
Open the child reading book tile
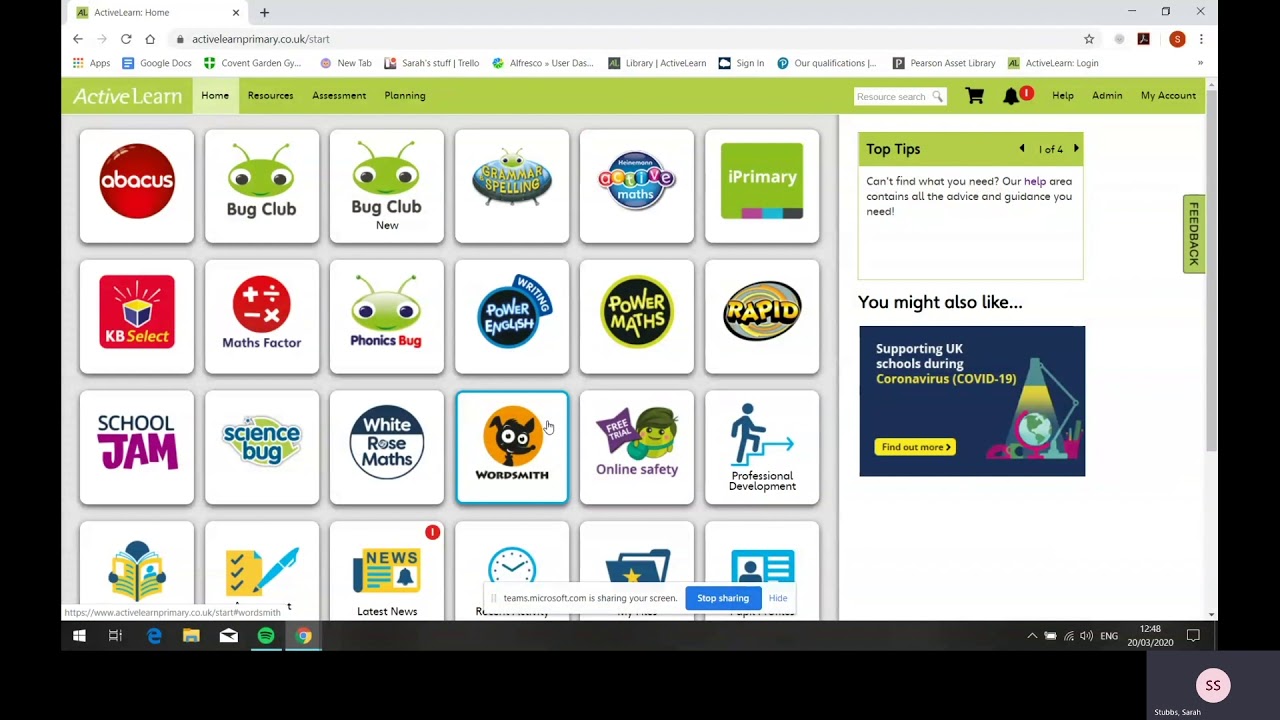(x=137, y=571)
